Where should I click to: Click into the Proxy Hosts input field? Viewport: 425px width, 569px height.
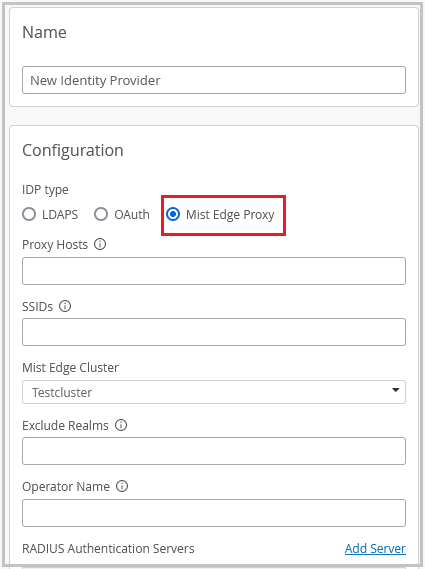click(x=214, y=271)
